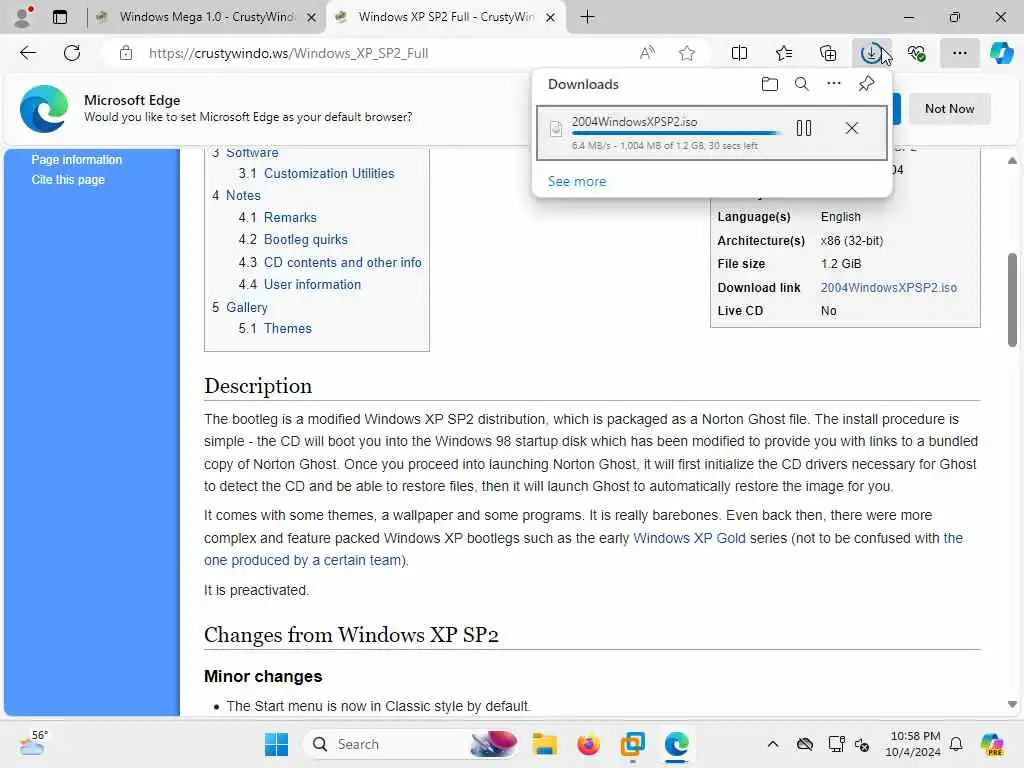Open the Windows Start menu
Image resolution: width=1024 pixels, height=768 pixels.
[276, 744]
